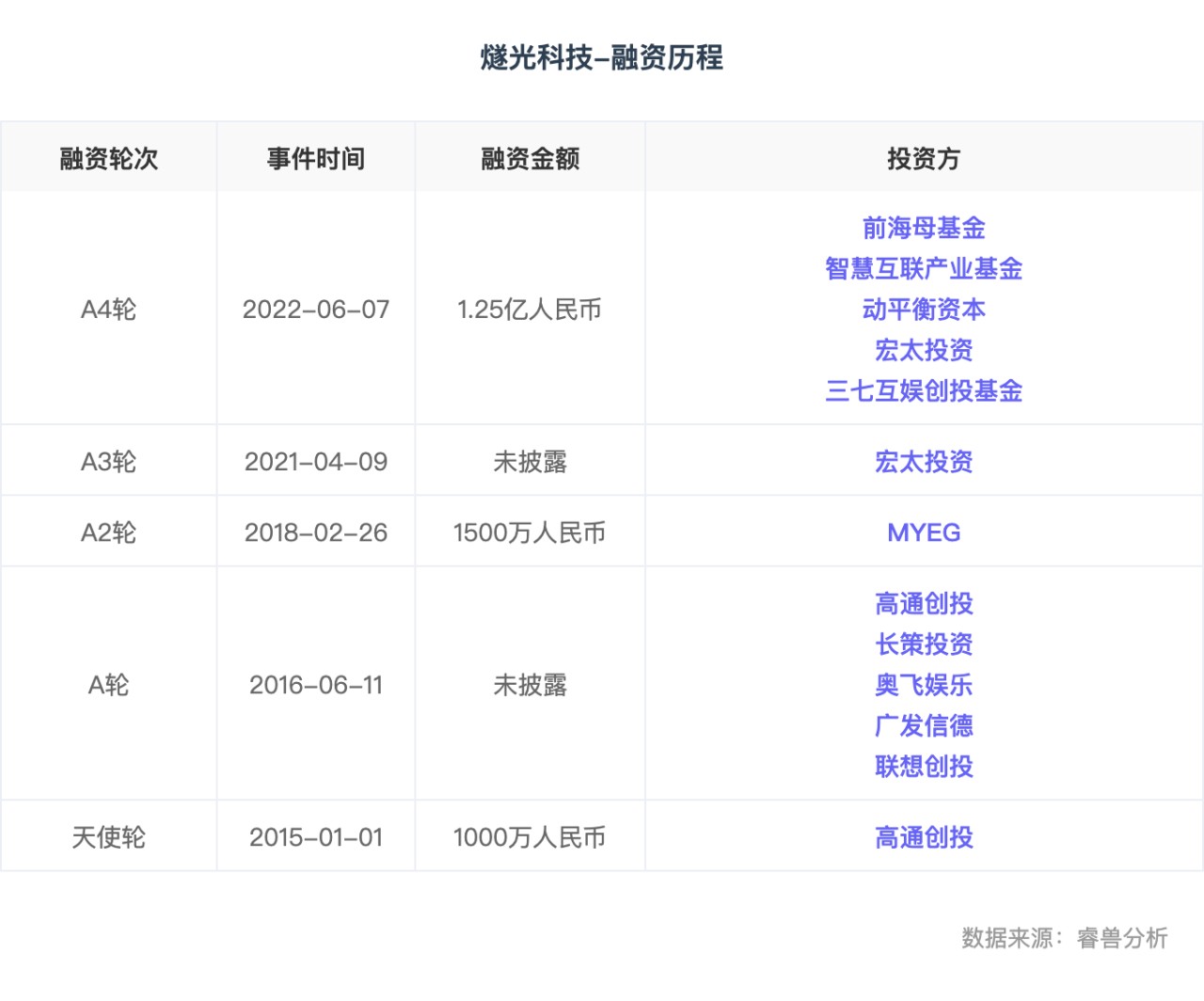
Task: Open 高通创投 in the A轮 row
Action: click(x=924, y=604)
